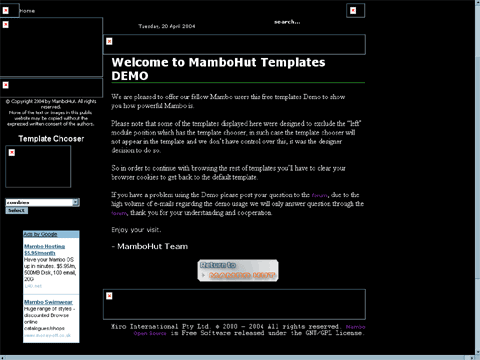Image resolution: width=480 pixels, height=360 pixels.
Task: Click the 'Tuesday, 20 April 2004' date text
Action: coord(167,26)
